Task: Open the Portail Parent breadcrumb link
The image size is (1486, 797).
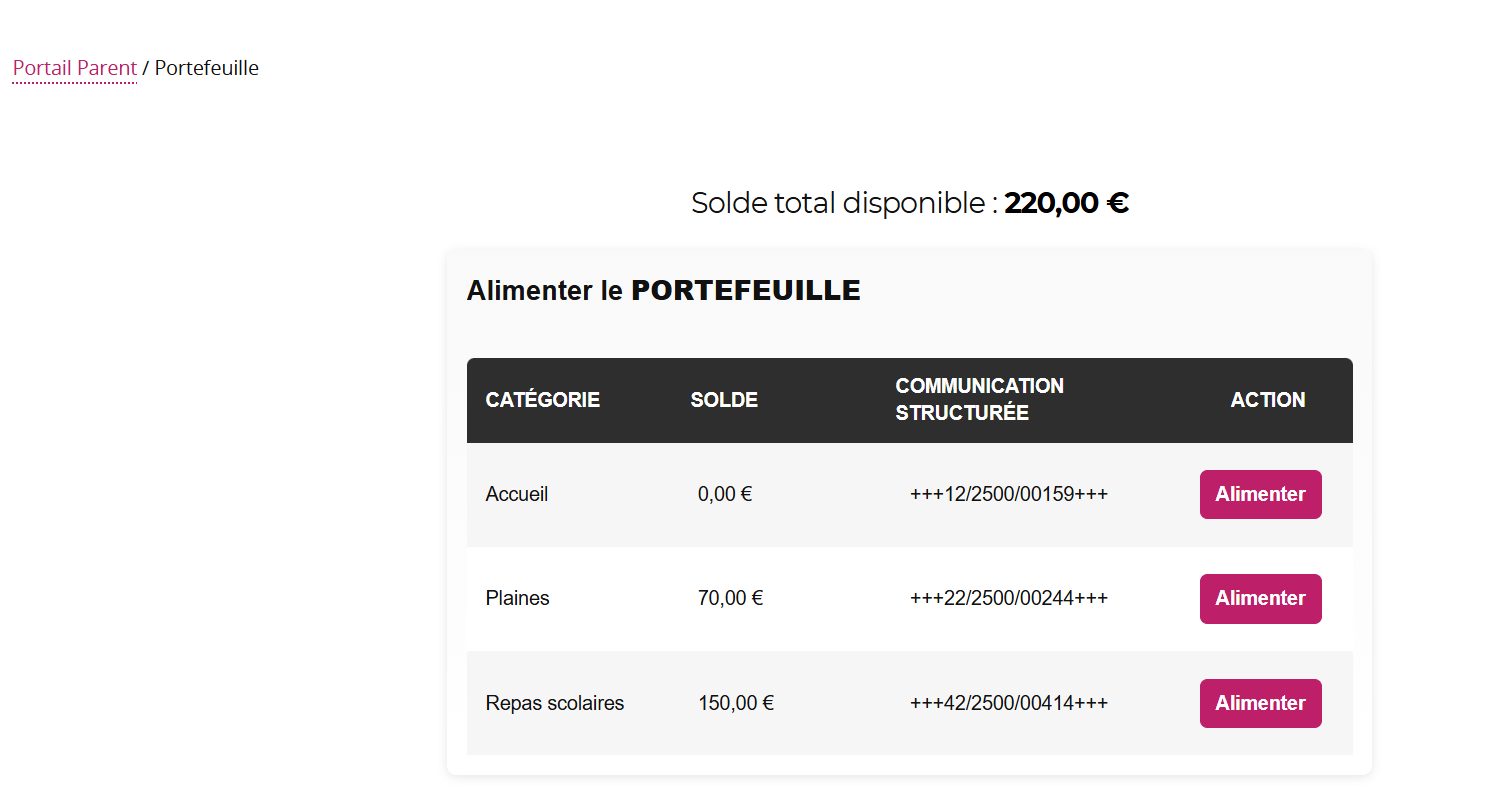Action: [x=74, y=68]
